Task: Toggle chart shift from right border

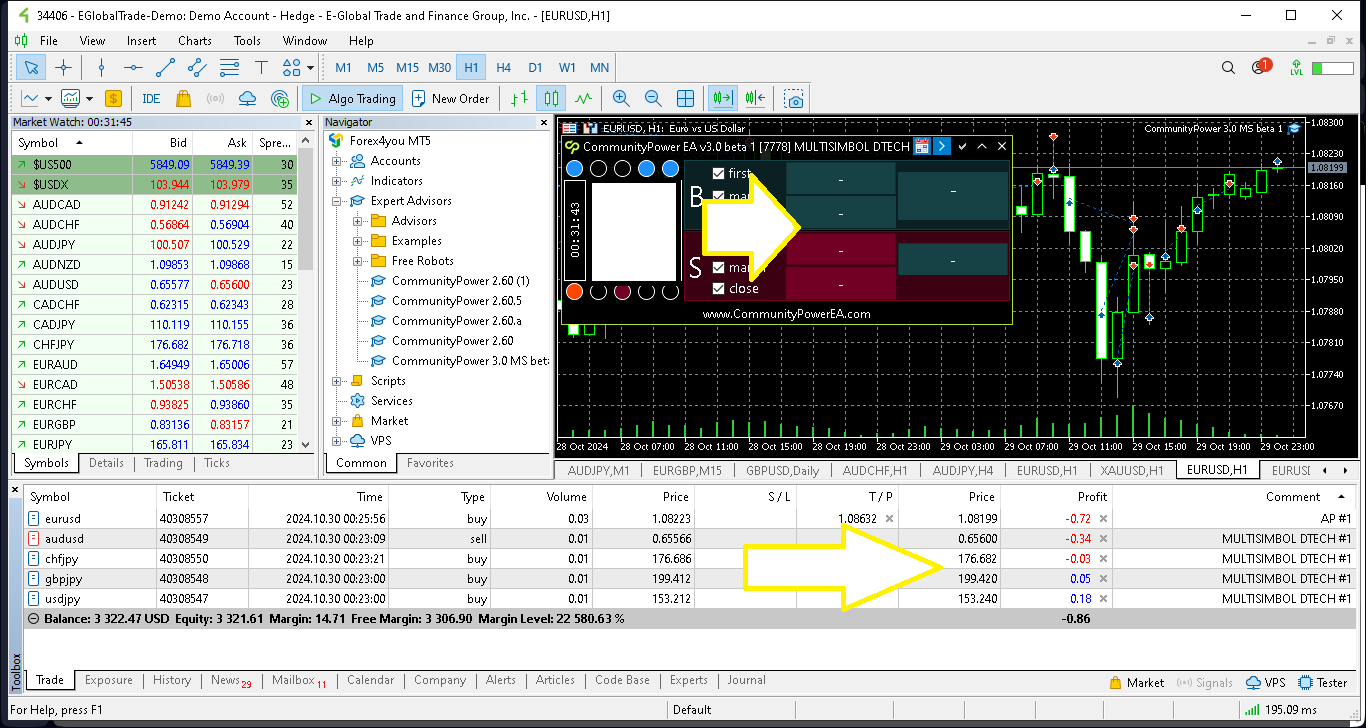Action: point(754,99)
